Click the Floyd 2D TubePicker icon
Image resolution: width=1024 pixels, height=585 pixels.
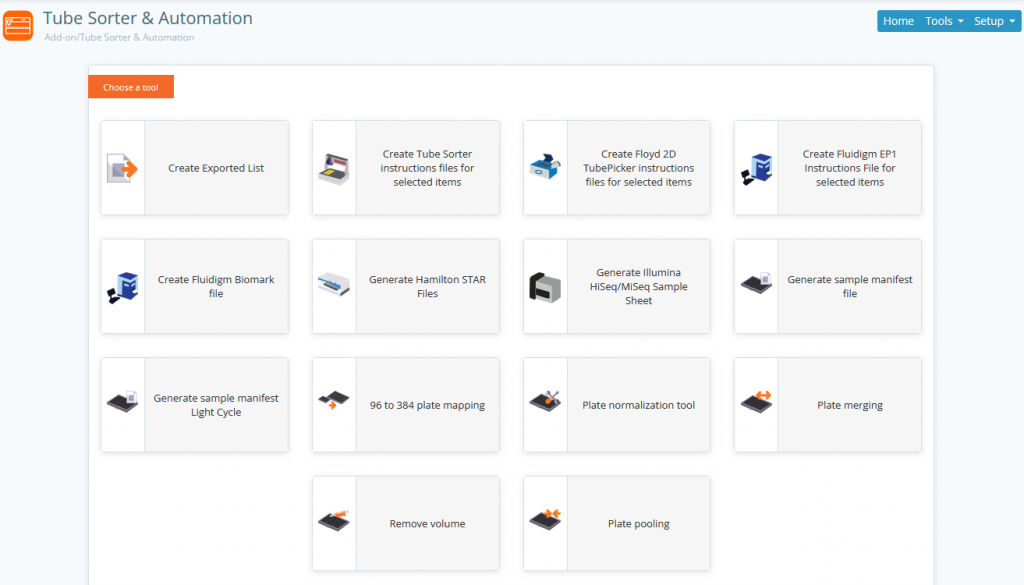pyautogui.click(x=545, y=167)
